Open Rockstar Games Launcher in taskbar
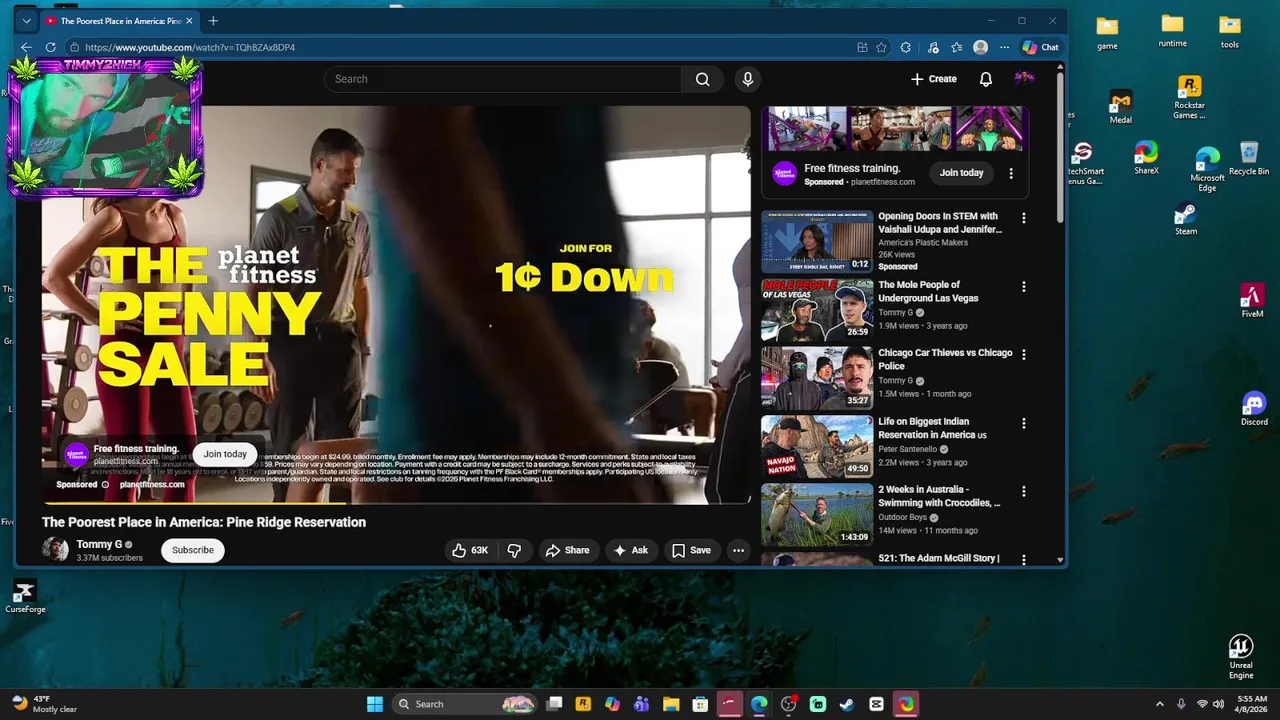 pyautogui.click(x=583, y=704)
